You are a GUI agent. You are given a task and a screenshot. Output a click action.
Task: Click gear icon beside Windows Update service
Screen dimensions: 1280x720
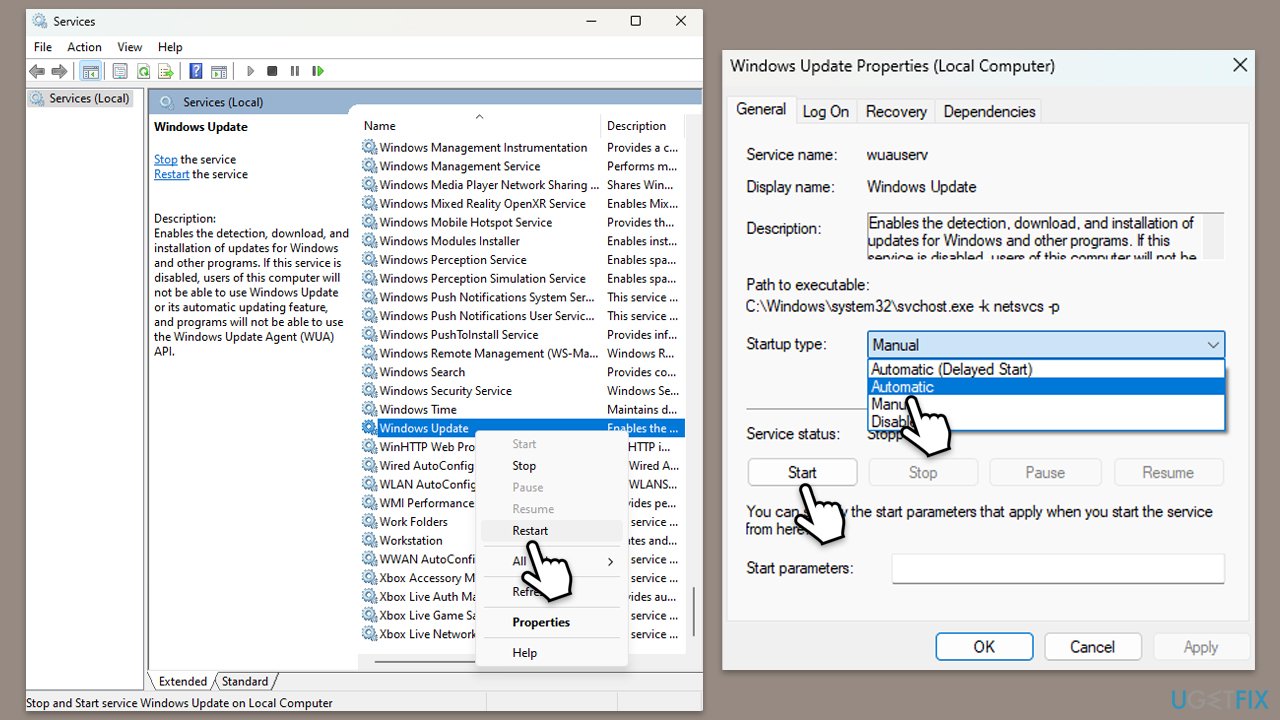click(x=370, y=428)
